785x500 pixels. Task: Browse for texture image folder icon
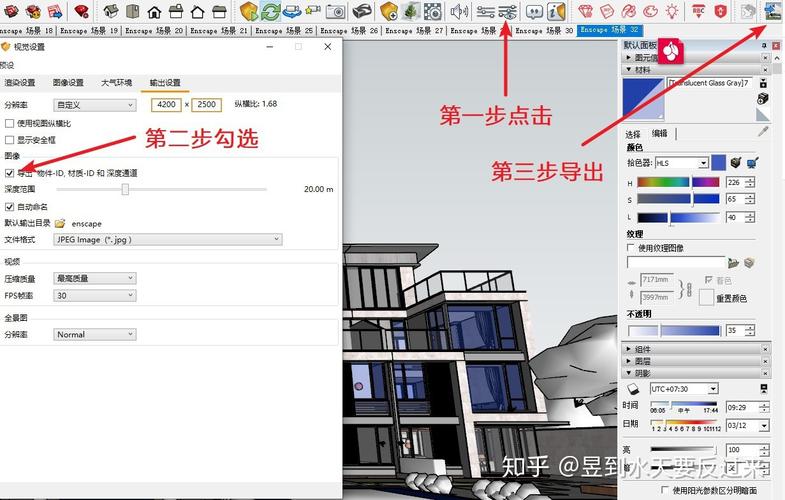click(x=733, y=262)
